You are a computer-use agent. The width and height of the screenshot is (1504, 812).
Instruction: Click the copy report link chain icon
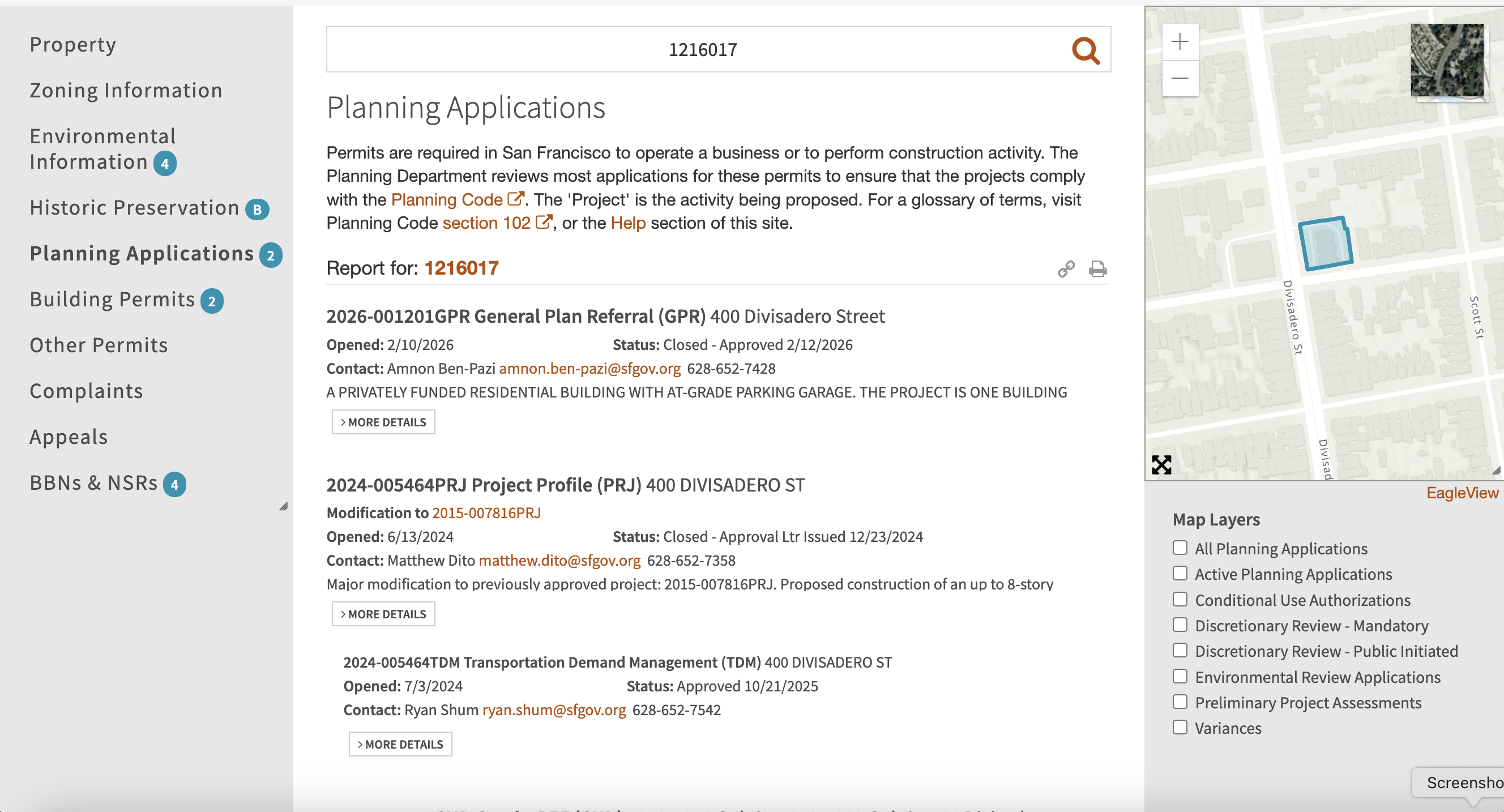[1066, 268]
